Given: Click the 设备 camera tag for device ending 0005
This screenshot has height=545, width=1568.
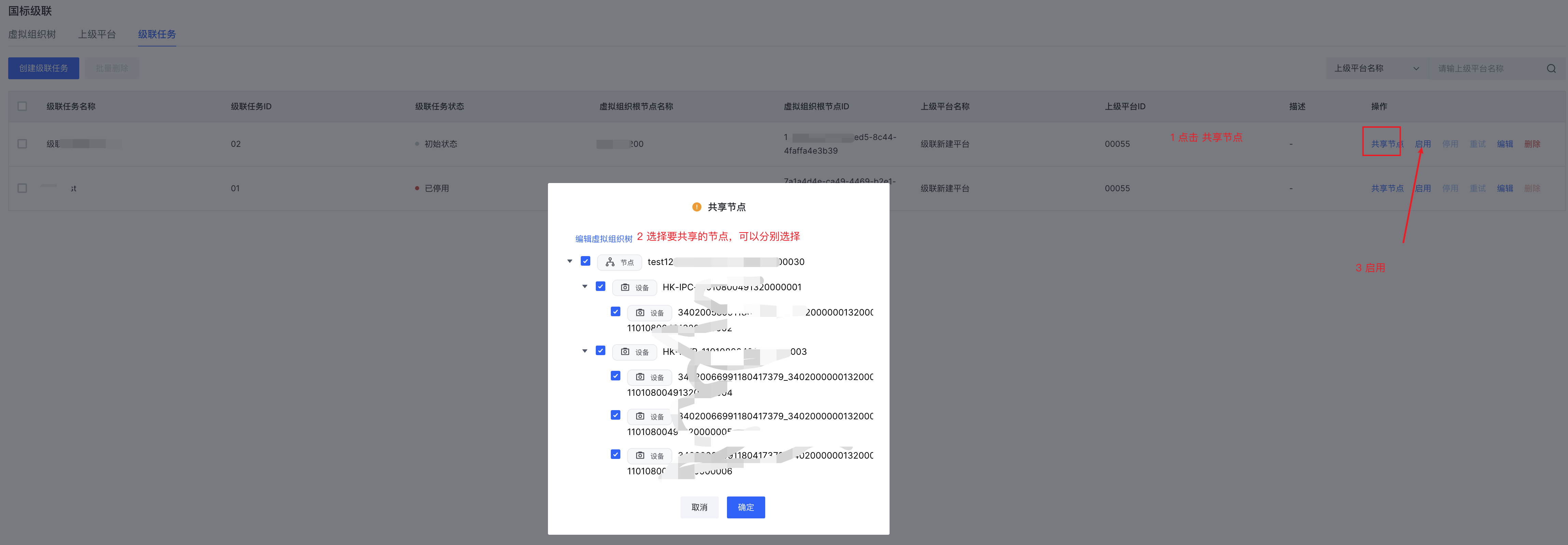Looking at the screenshot, I should (x=649, y=417).
